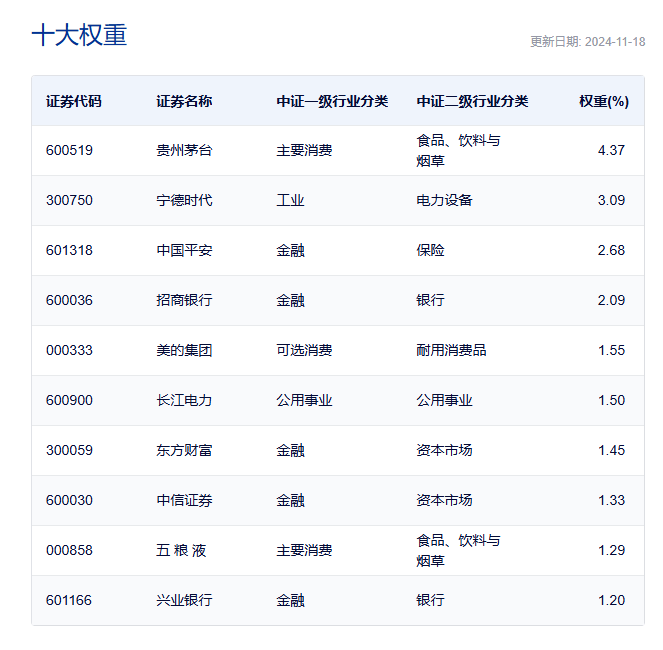Click 金融 in 招商银行 row
Image resolution: width=663 pixels, height=650 pixels.
click(290, 300)
